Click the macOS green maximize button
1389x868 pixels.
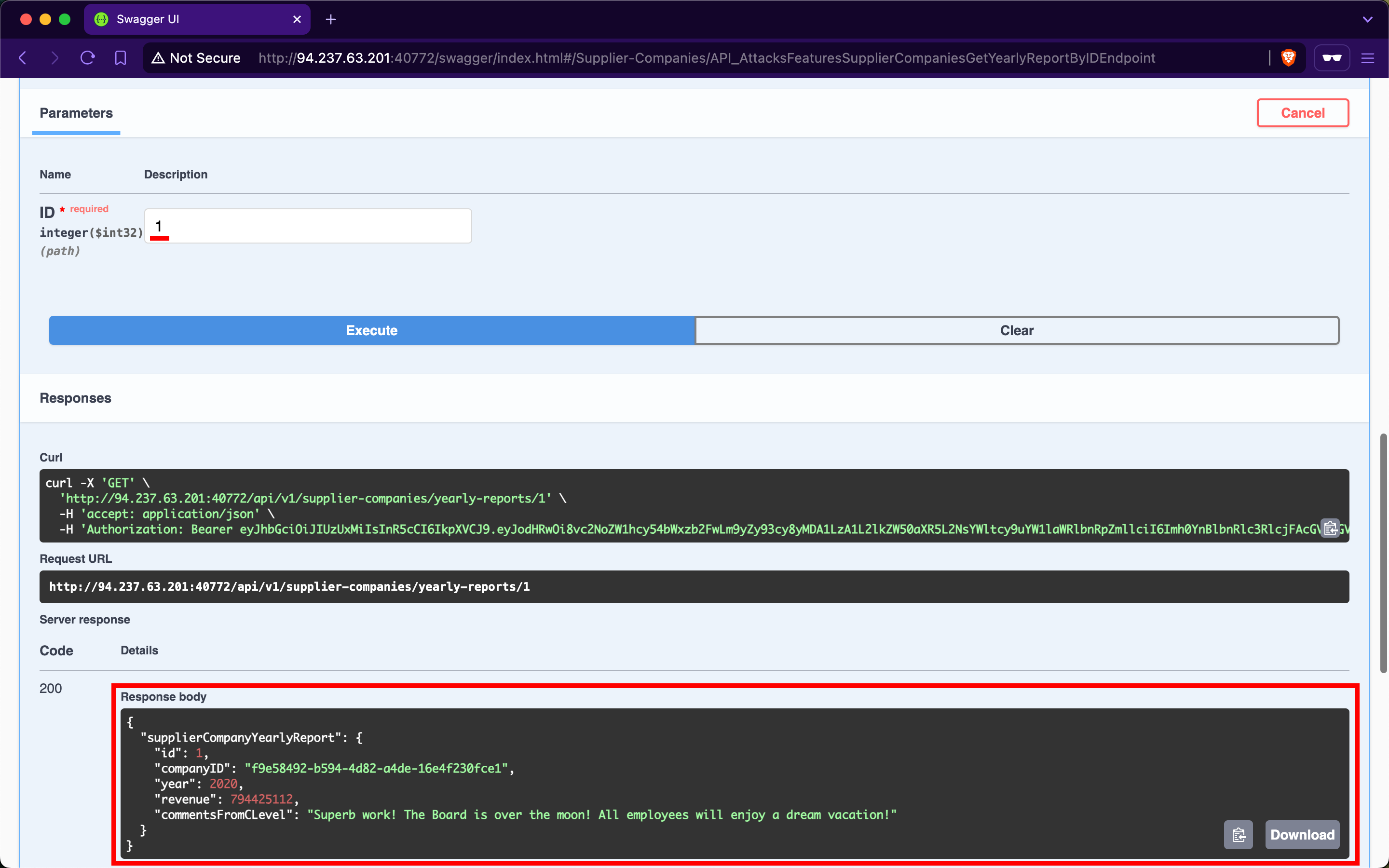coord(65,19)
